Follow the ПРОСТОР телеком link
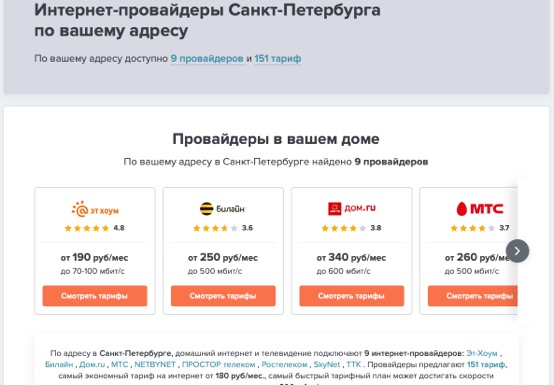 218,364
